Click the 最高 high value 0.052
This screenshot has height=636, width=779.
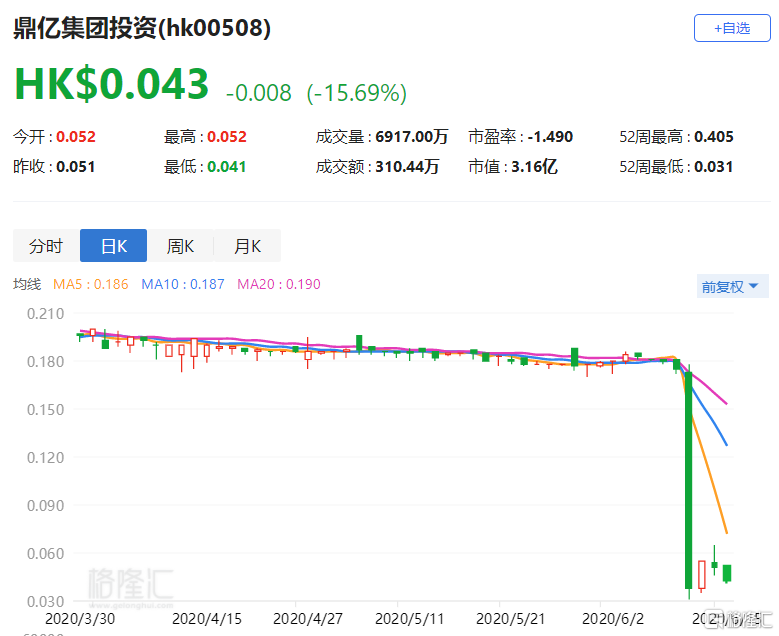[227, 137]
